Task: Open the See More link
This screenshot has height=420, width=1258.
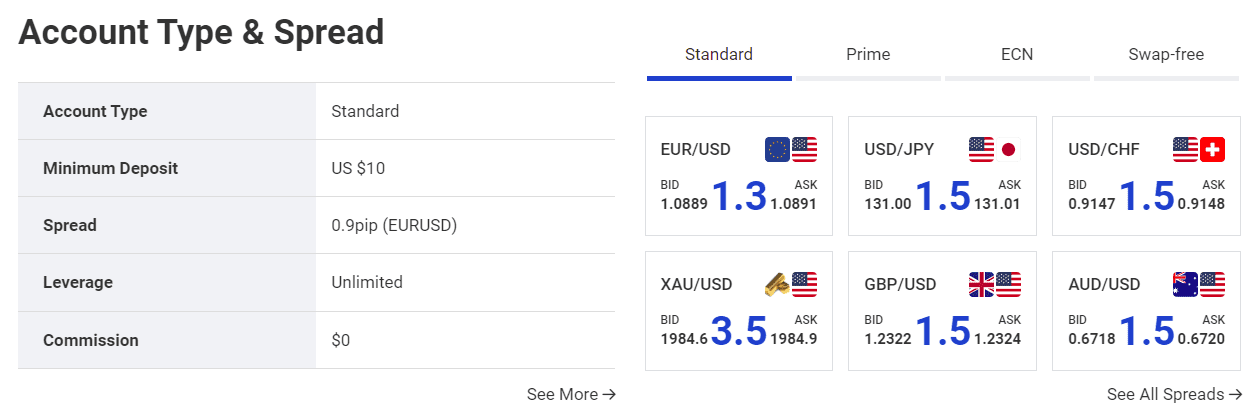Action: click(571, 394)
